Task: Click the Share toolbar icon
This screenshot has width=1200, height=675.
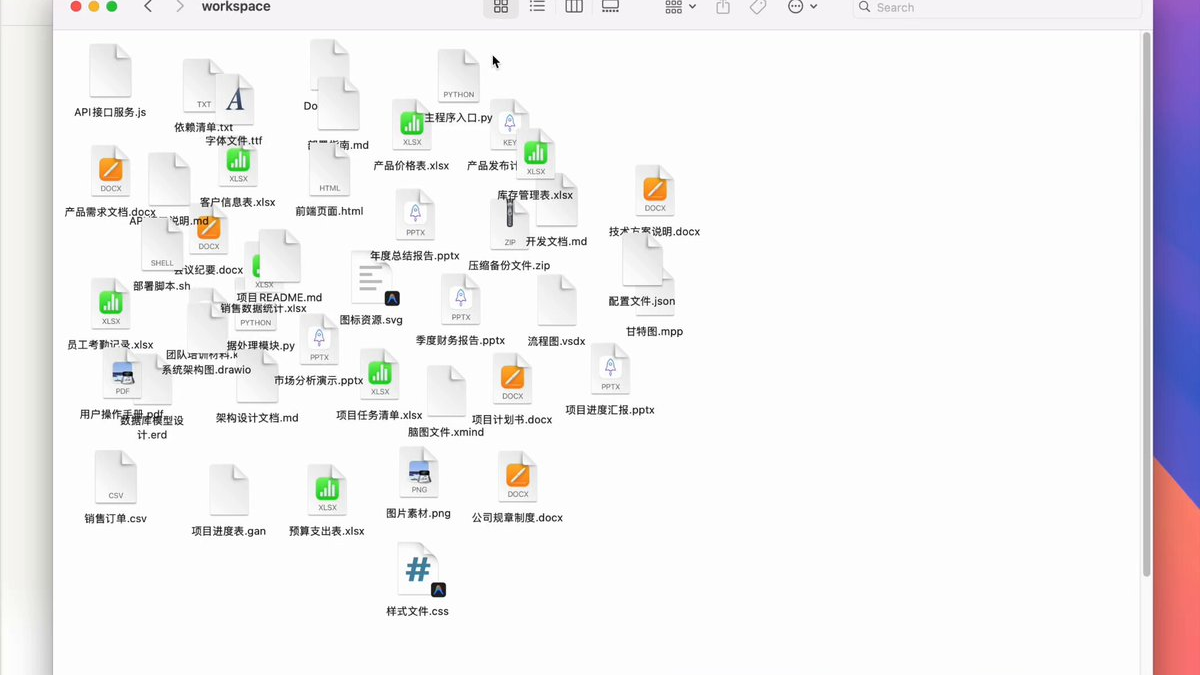Action: pyautogui.click(x=723, y=7)
